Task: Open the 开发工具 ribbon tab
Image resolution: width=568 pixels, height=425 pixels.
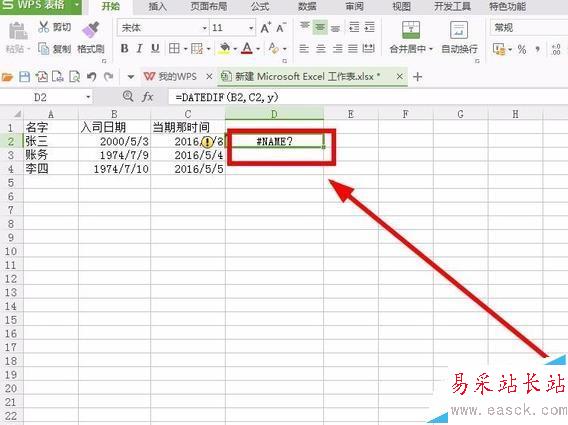Action: (452, 7)
